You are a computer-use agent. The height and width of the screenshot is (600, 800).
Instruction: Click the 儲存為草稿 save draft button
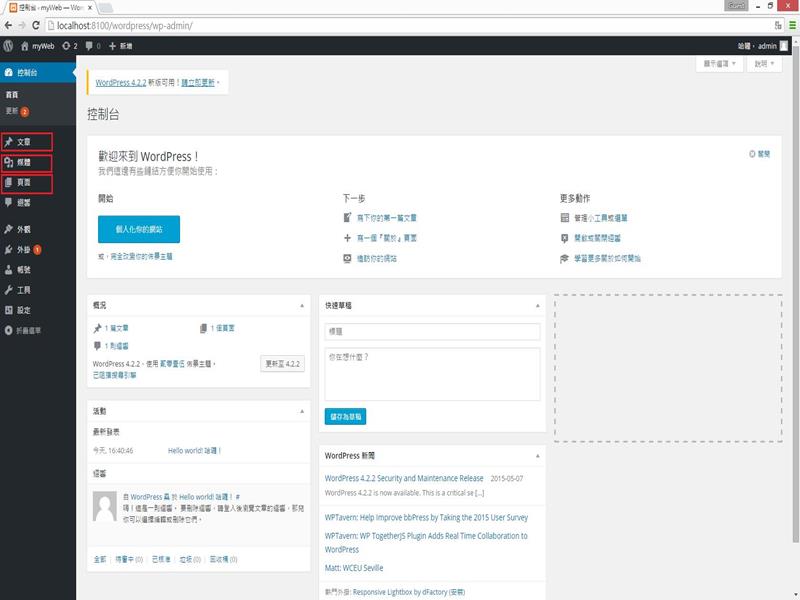[x=345, y=416]
